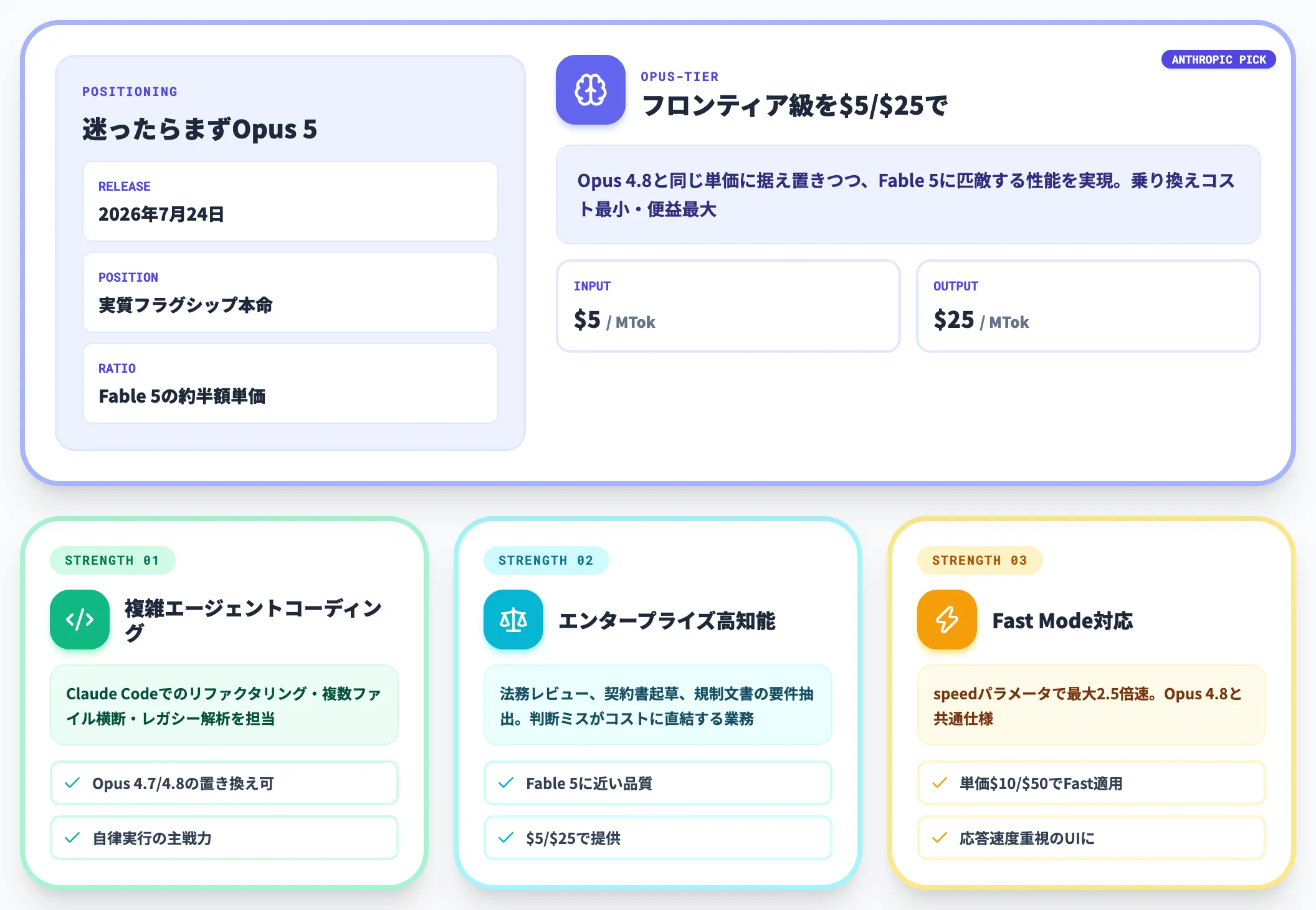Image resolution: width=1316 pixels, height=910 pixels.
Task: Click the summary text starting Opus 4.8と同じ単価
Action: (906, 194)
